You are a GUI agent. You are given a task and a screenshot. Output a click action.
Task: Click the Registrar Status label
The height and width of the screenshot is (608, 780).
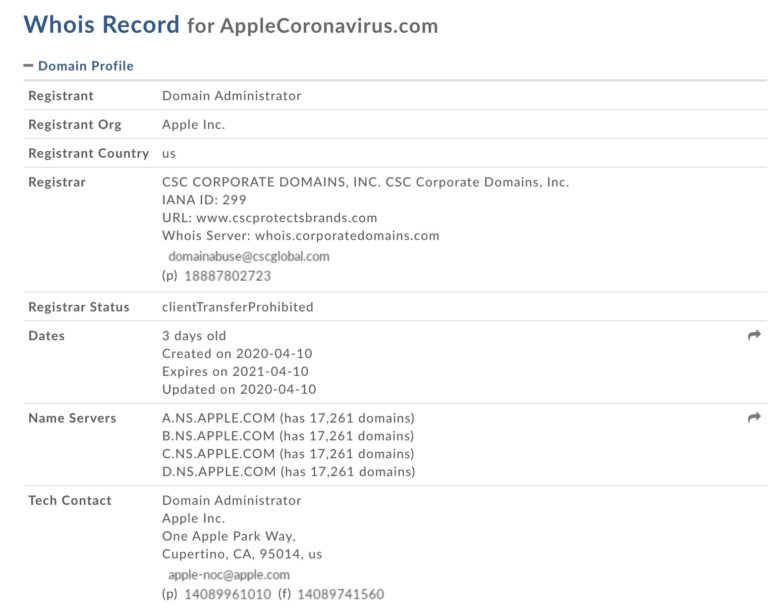[x=79, y=307]
